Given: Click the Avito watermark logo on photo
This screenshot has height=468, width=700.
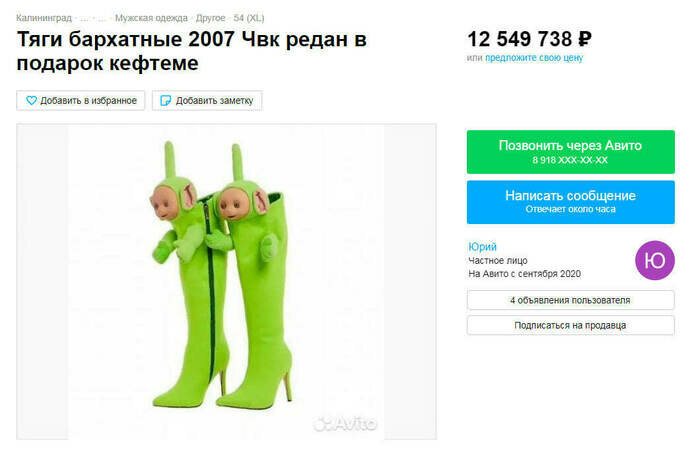Looking at the screenshot, I should click(x=345, y=423).
